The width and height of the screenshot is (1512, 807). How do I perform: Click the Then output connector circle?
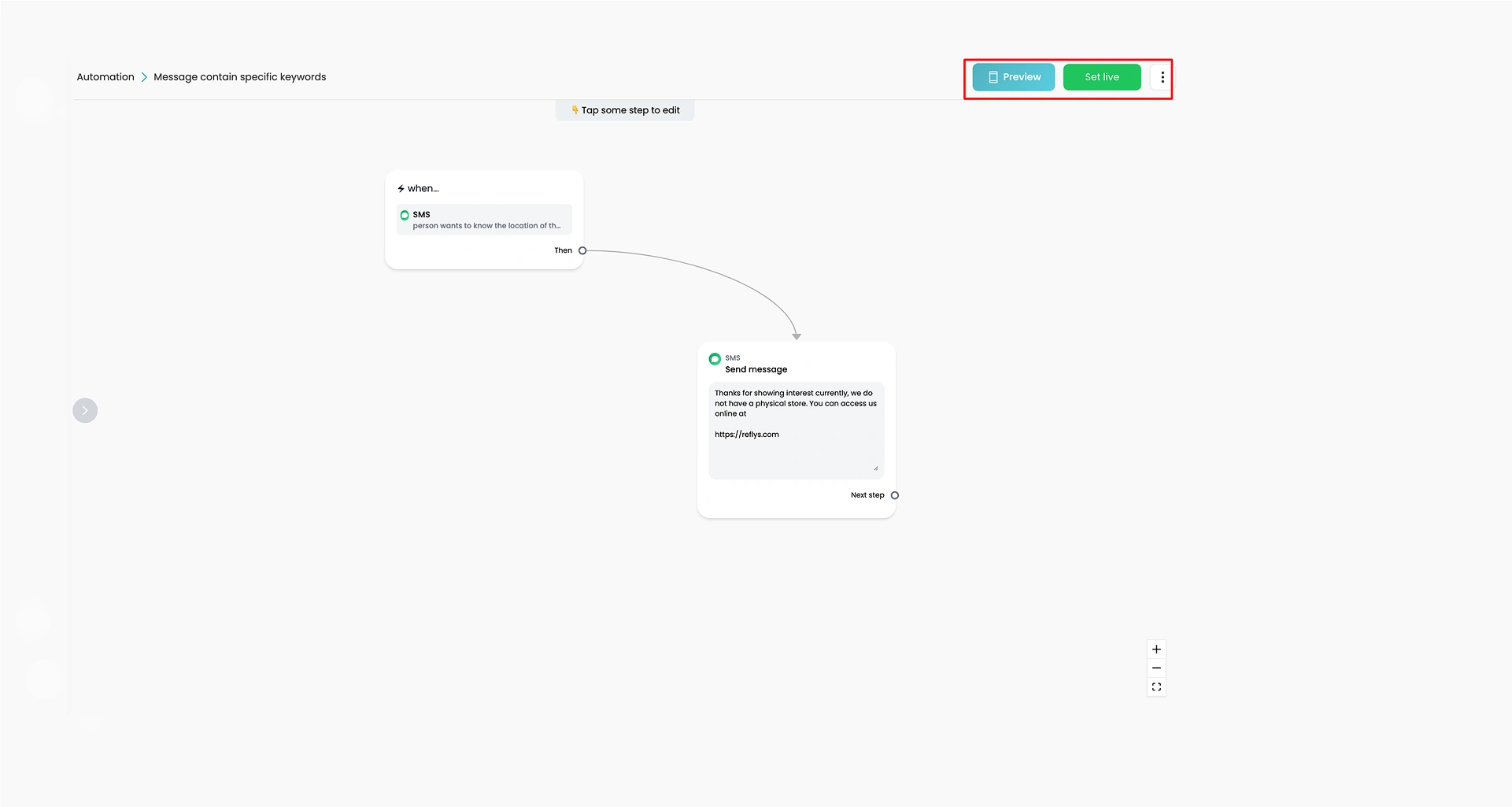pyautogui.click(x=582, y=250)
